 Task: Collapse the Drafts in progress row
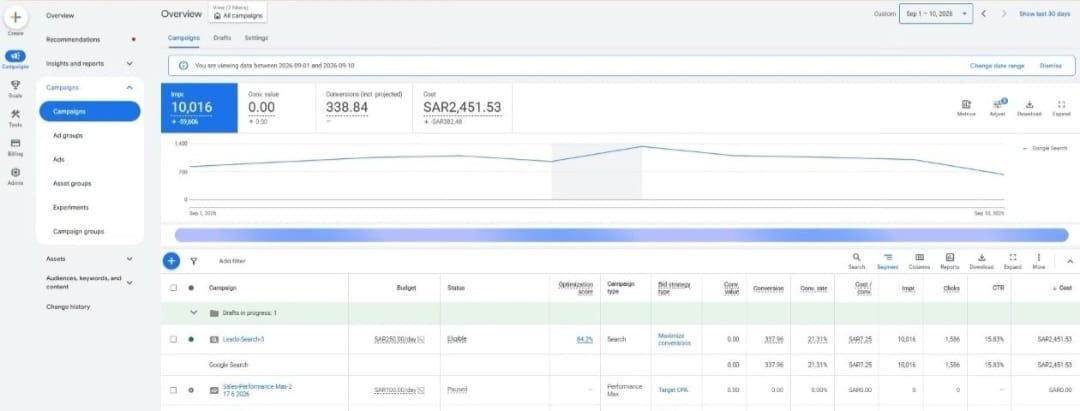(x=194, y=313)
